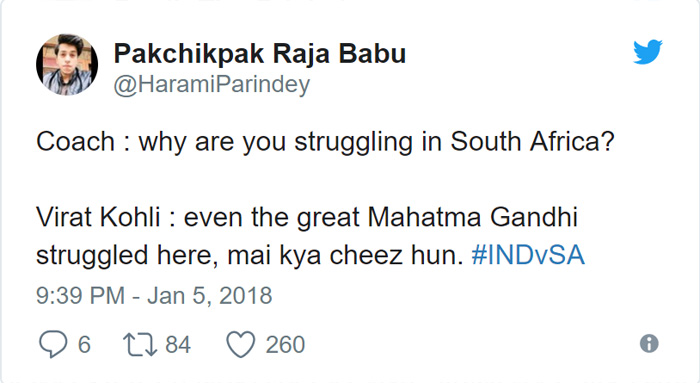
Task: Click the Twitter bird logo
Action: (x=647, y=52)
